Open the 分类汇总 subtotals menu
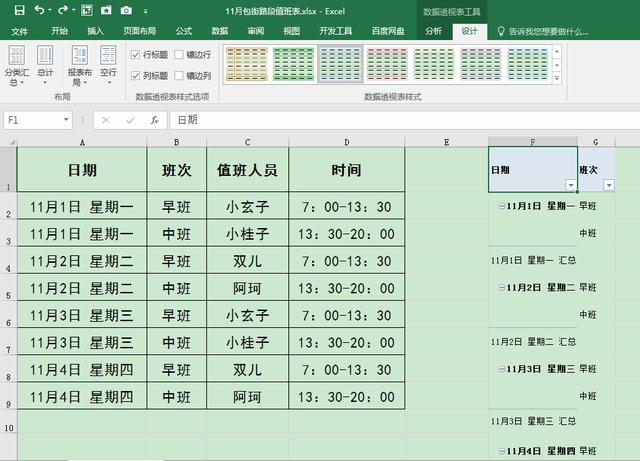The width and height of the screenshot is (640, 461). coord(17,66)
